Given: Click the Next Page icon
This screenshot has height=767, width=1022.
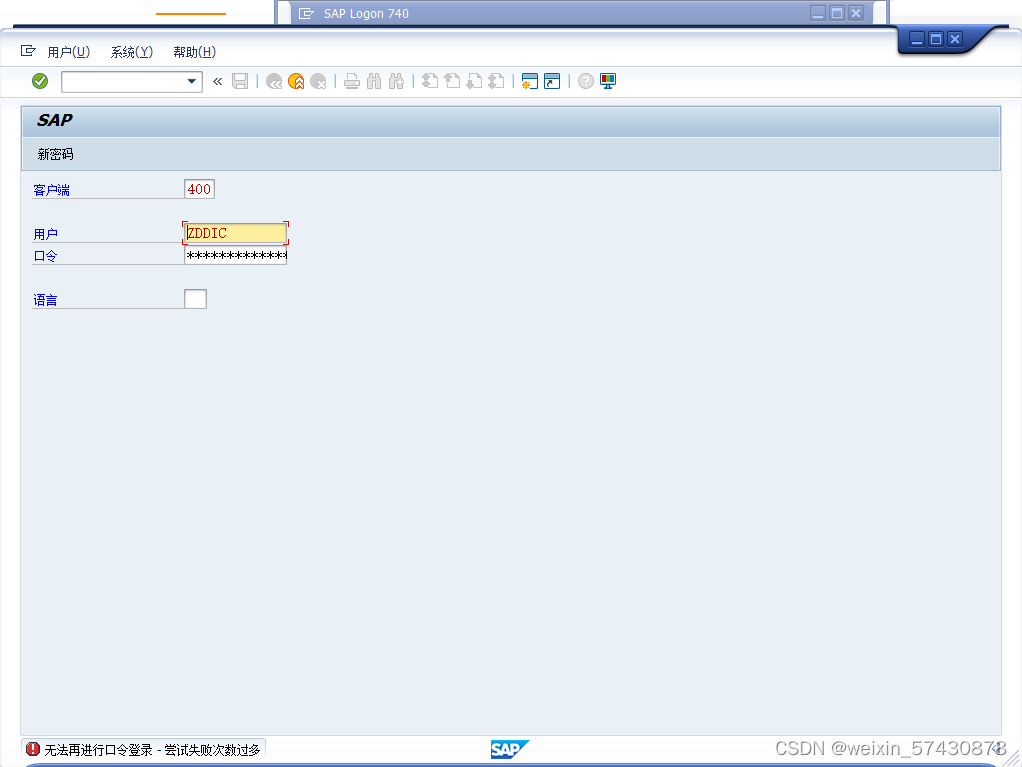Looking at the screenshot, I should 474,81.
